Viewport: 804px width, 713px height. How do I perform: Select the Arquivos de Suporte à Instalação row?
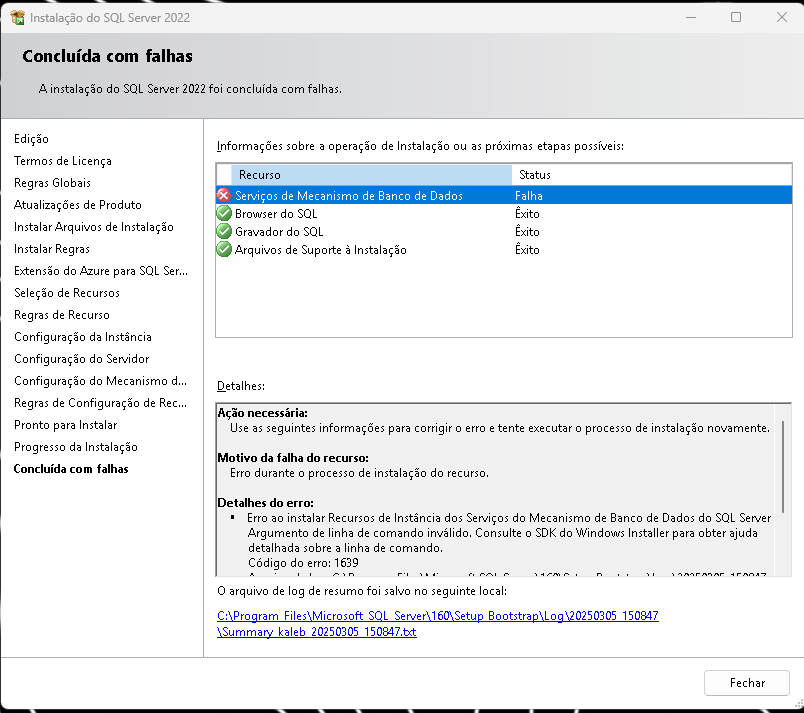[504, 250]
